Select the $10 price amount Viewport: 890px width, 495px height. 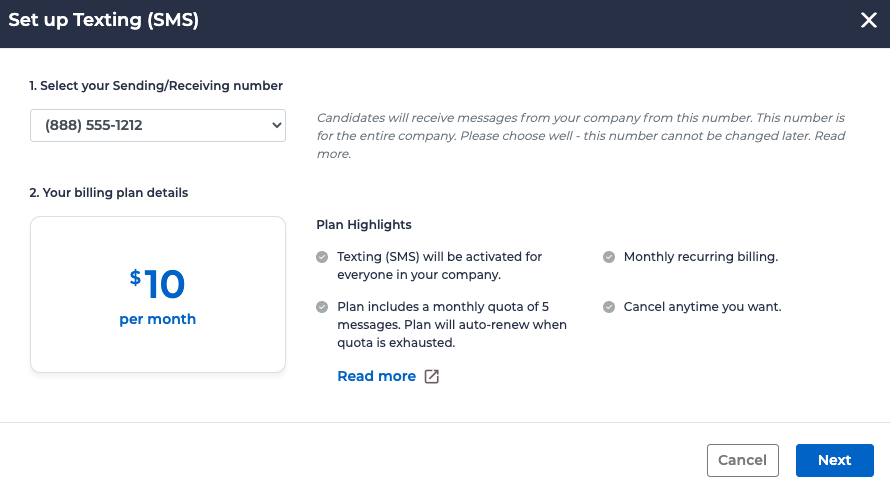[158, 284]
